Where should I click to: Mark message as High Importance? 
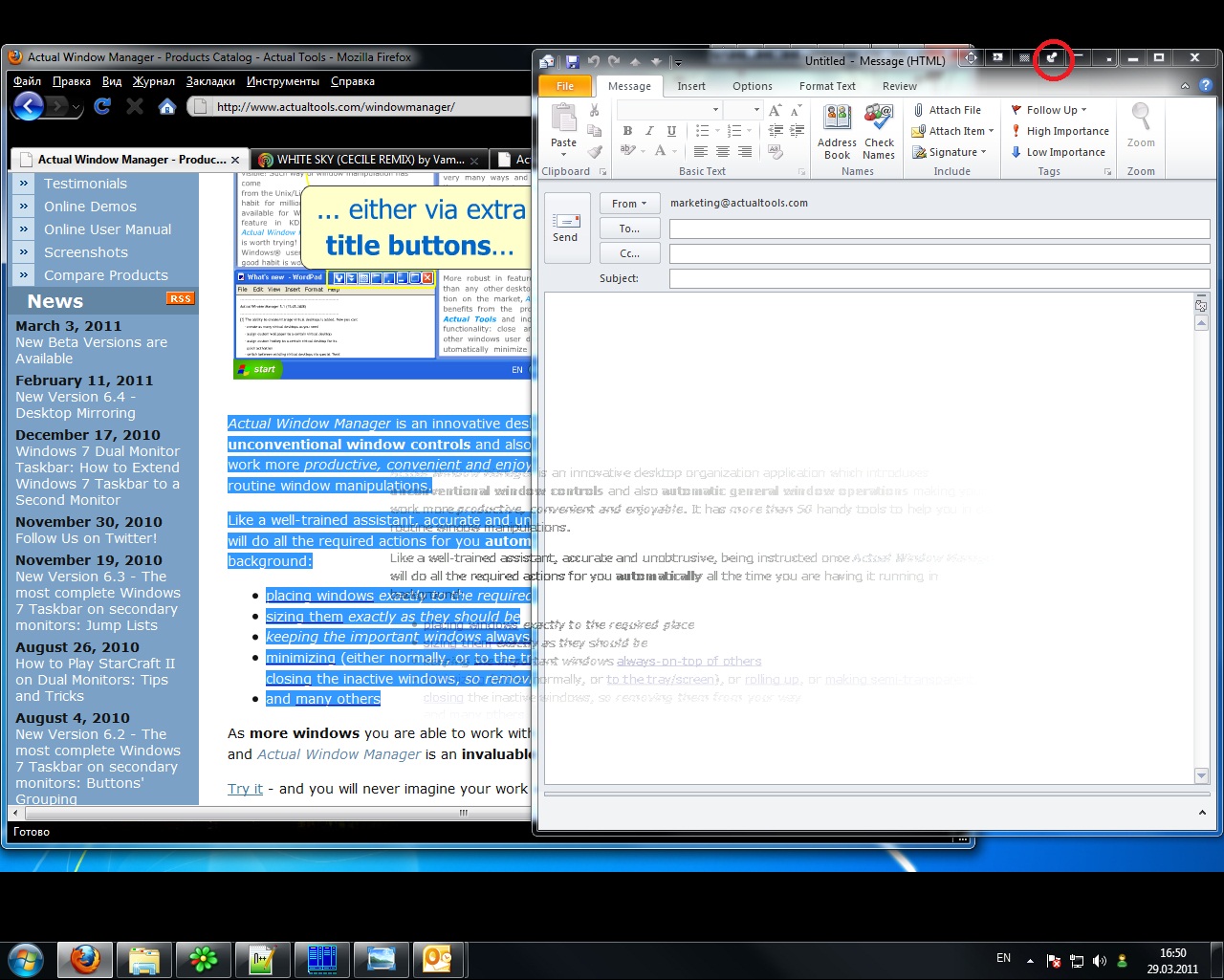pos(1060,131)
